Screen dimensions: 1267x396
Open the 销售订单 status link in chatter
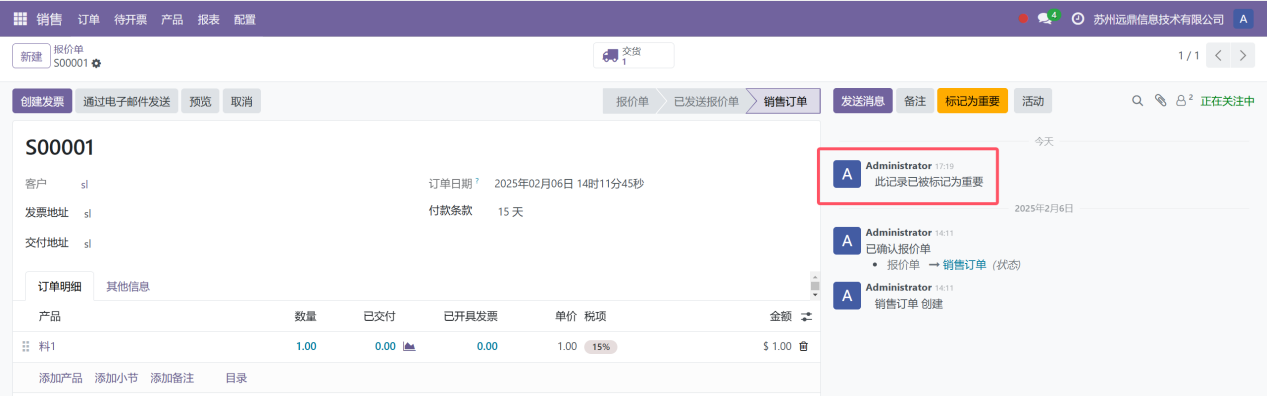[x=964, y=265]
